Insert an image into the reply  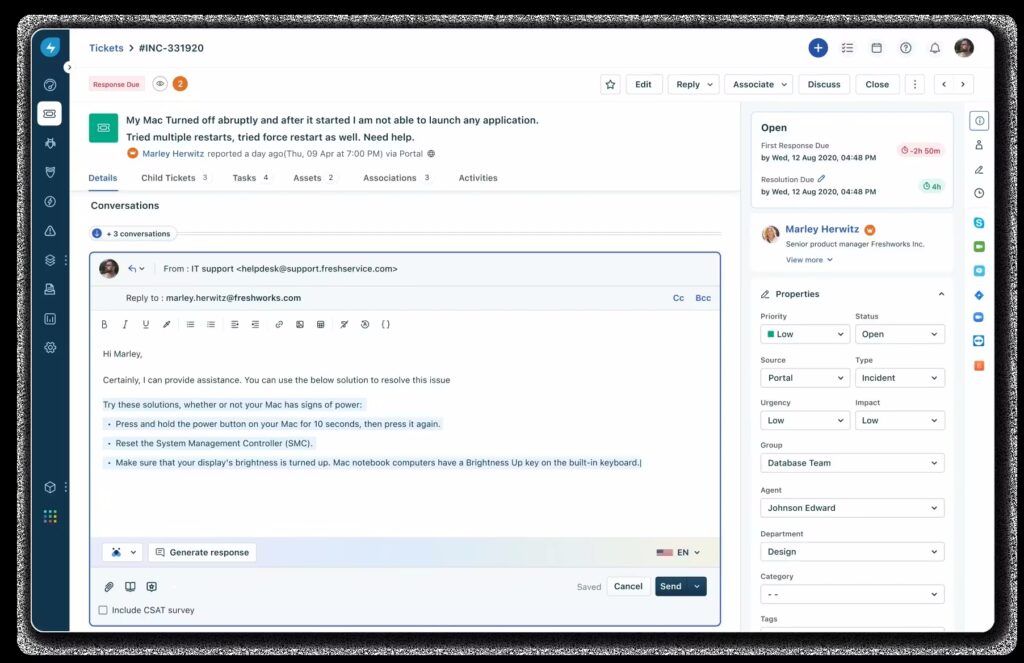[300, 324]
